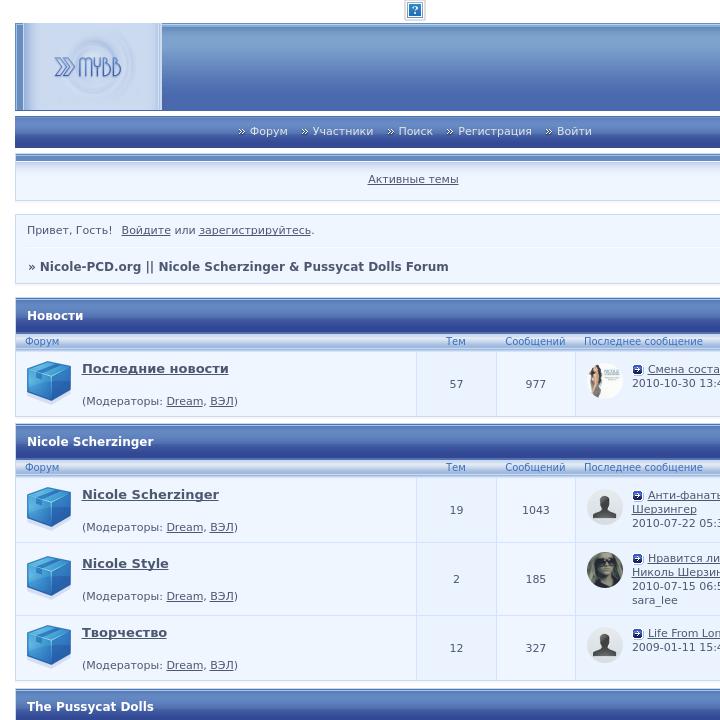720x720 pixels.
Task: Click the Сообщений column header under Nicole Scherzinger
Action: [x=535, y=467]
